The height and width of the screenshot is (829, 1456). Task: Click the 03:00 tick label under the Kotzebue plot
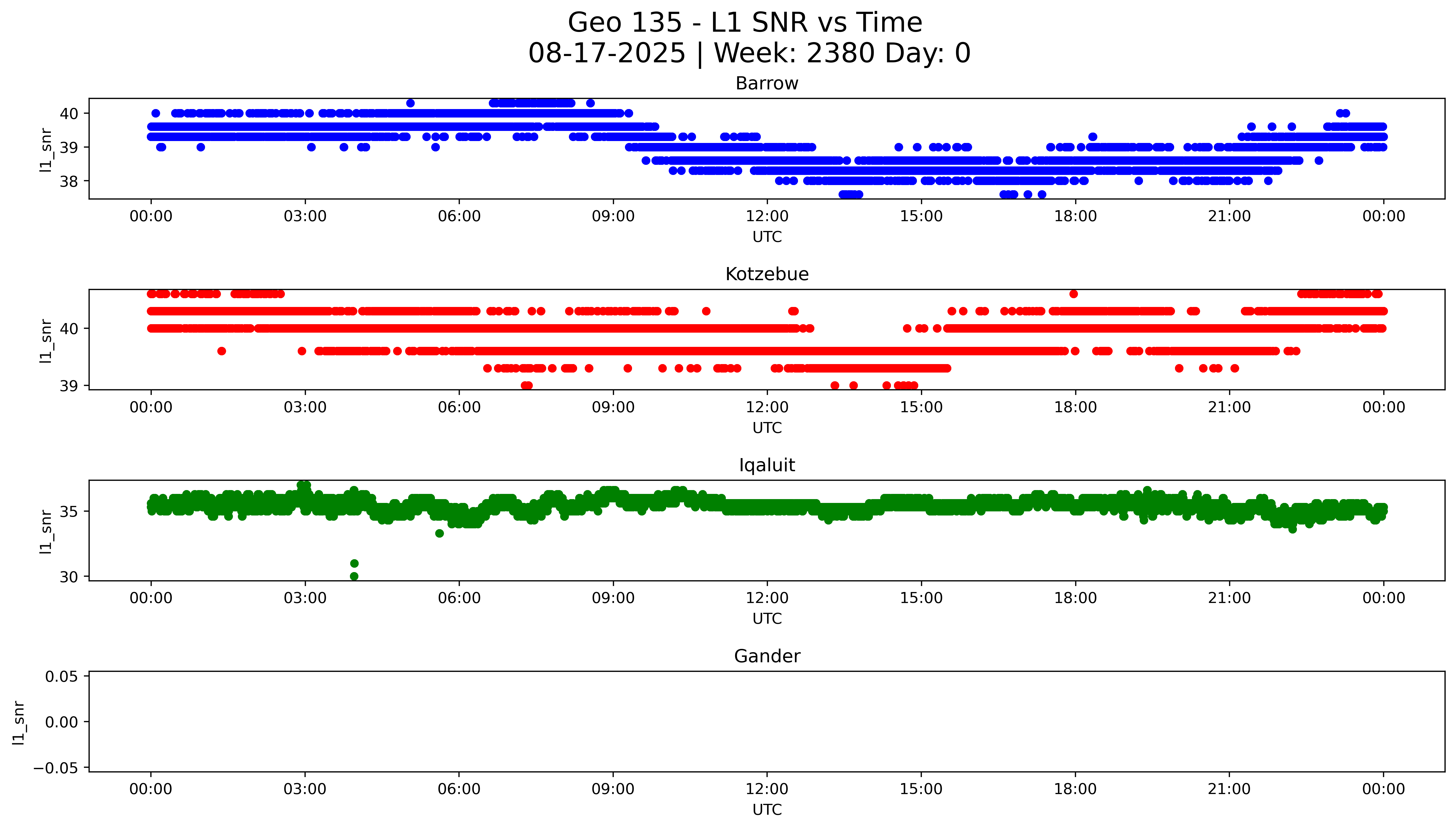point(305,407)
